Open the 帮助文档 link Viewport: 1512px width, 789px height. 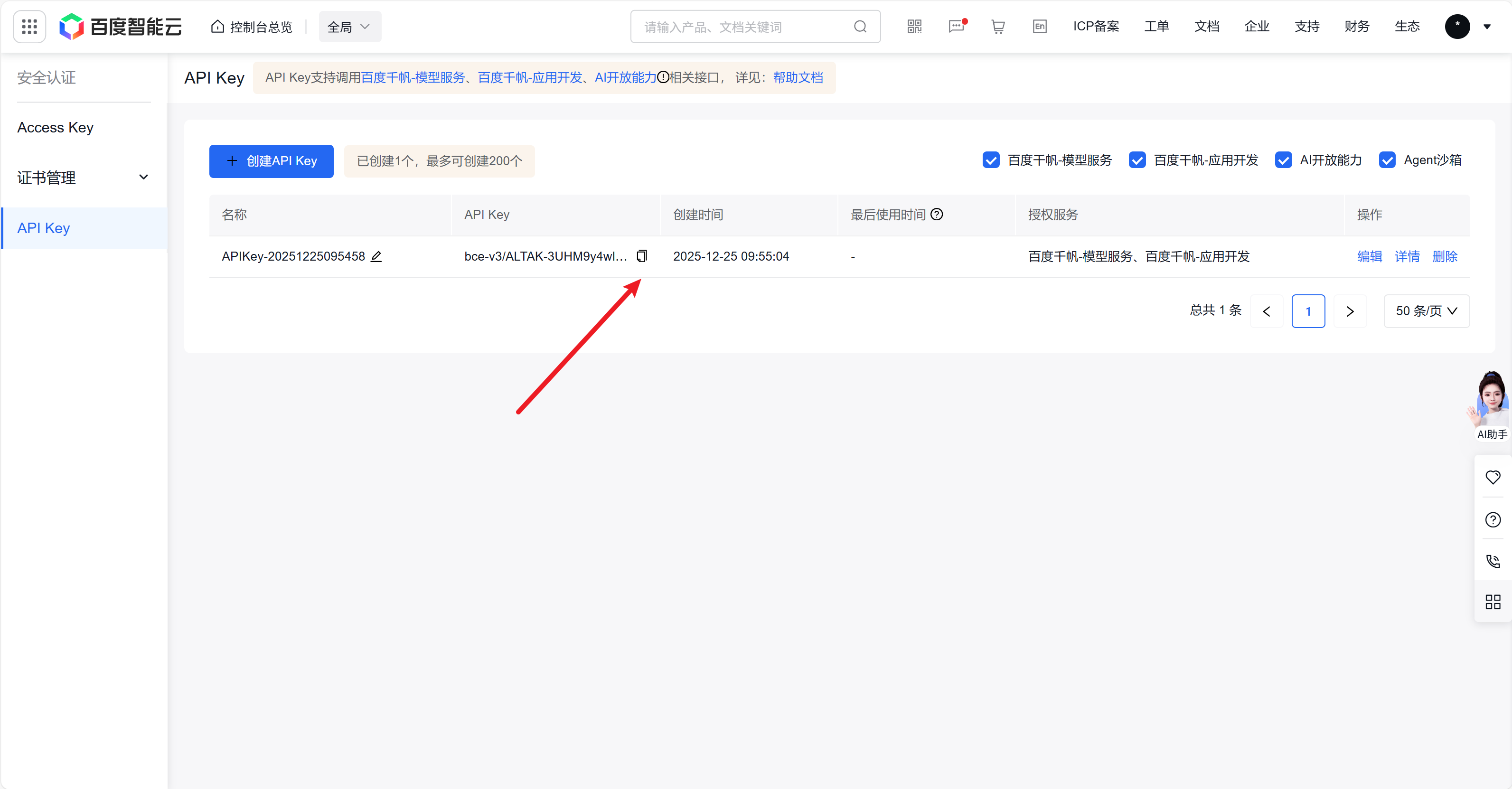pos(798,77)
